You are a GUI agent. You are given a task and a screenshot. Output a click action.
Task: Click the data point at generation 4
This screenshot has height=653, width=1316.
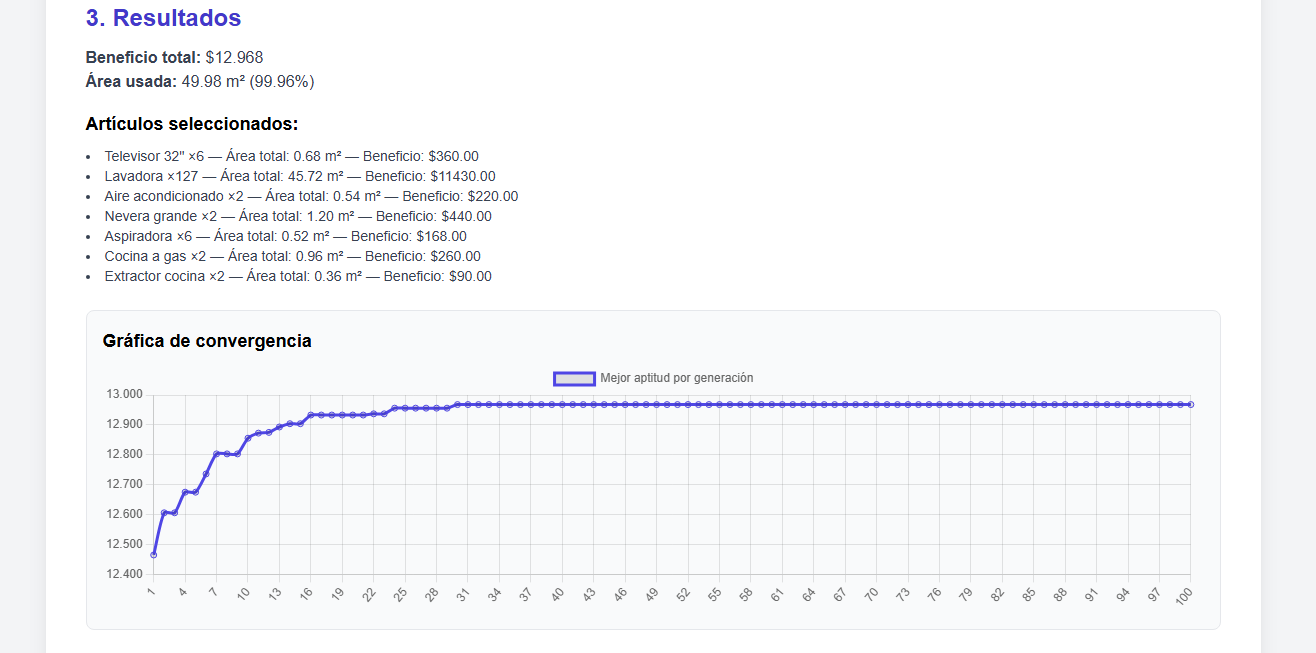(185, 492)
